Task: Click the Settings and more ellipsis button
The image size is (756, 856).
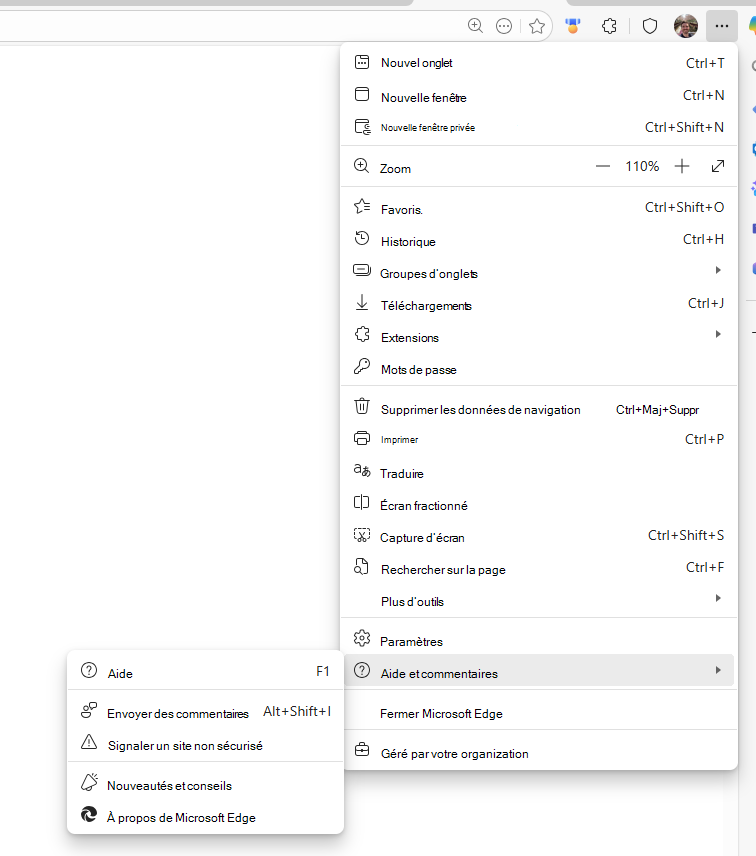Action: click(722, 26)
